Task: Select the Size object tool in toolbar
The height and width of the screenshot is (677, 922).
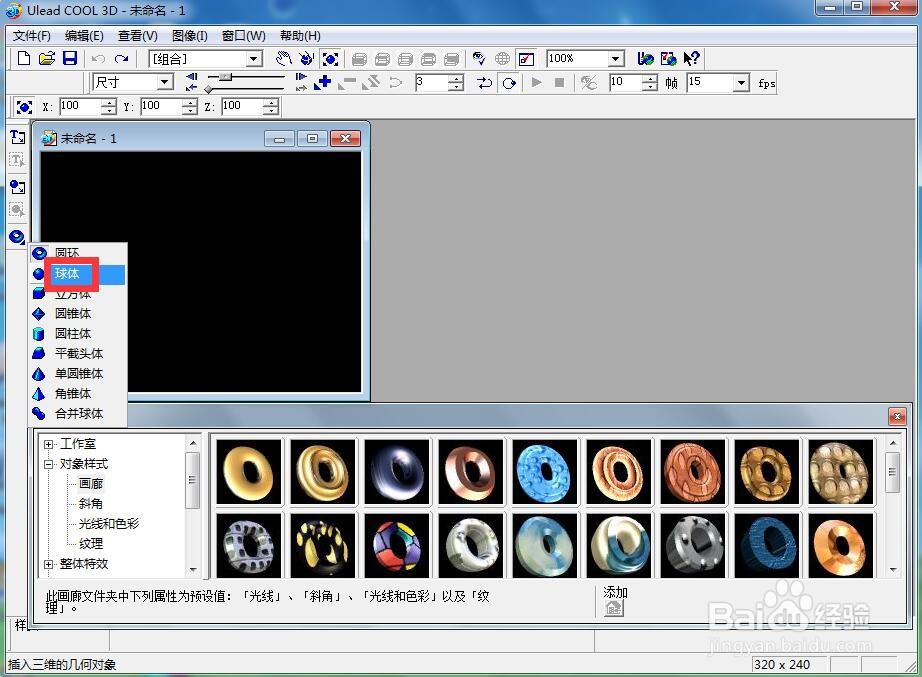Action: click(330, 59)
